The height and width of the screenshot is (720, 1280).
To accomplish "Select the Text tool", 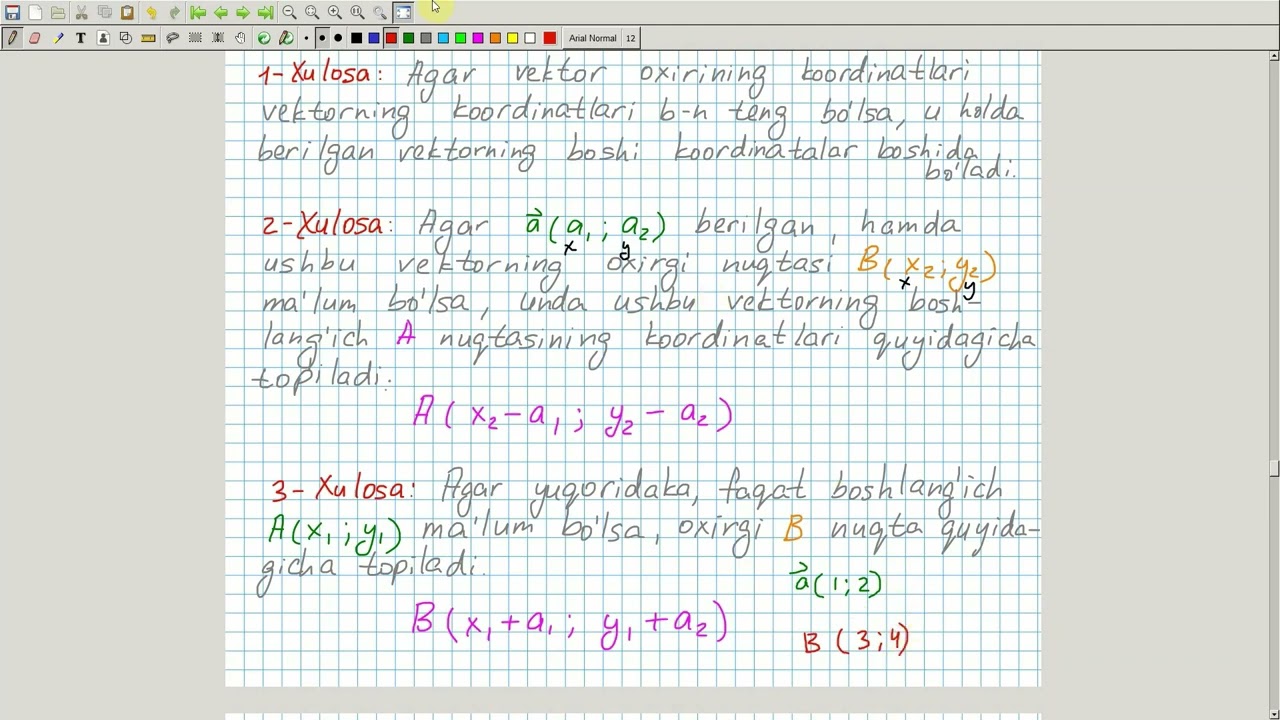I will pyautogui.click(x=81, y=38).
